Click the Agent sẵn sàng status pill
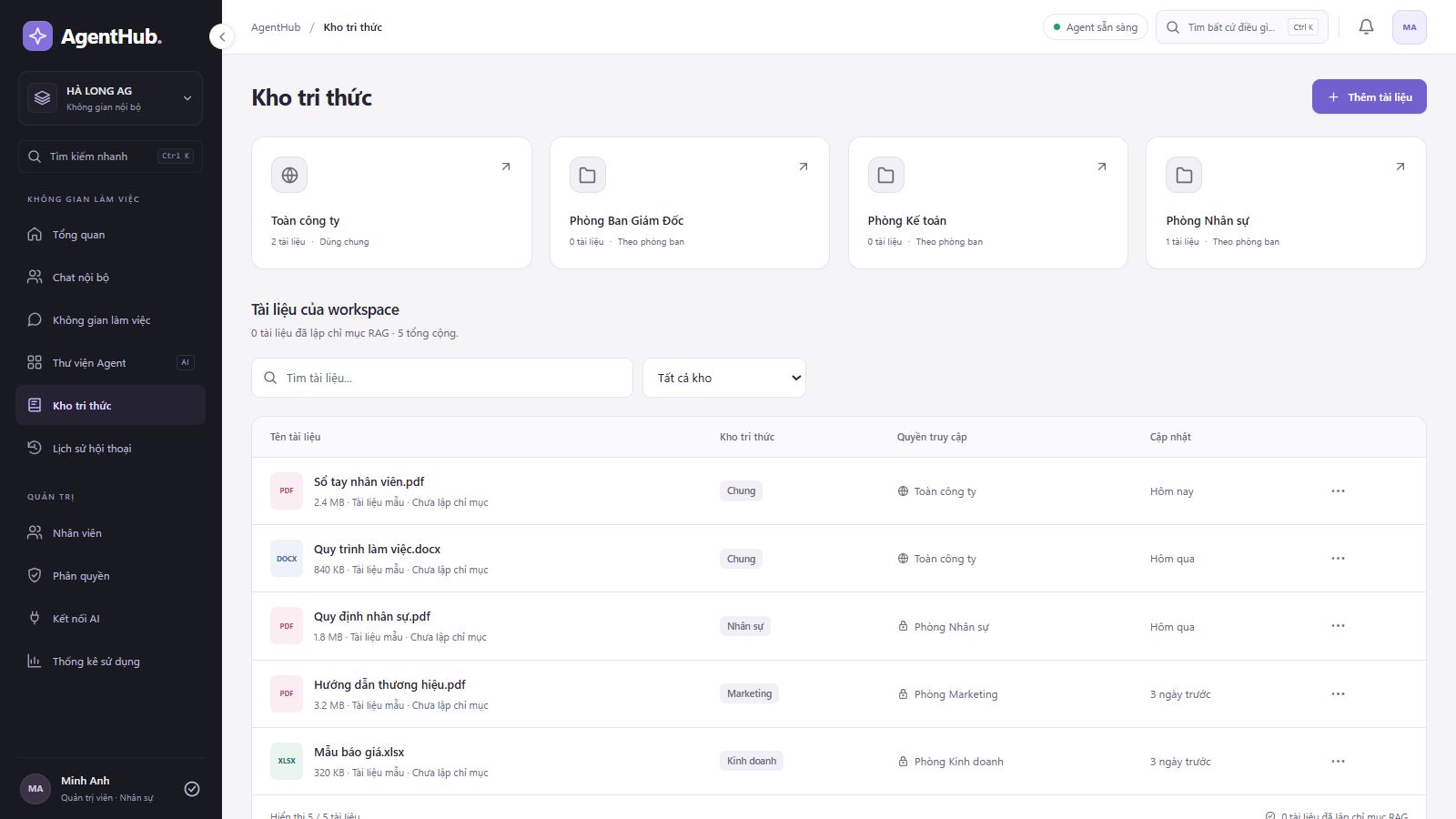1456x819 pixels. pos(1095,27)
